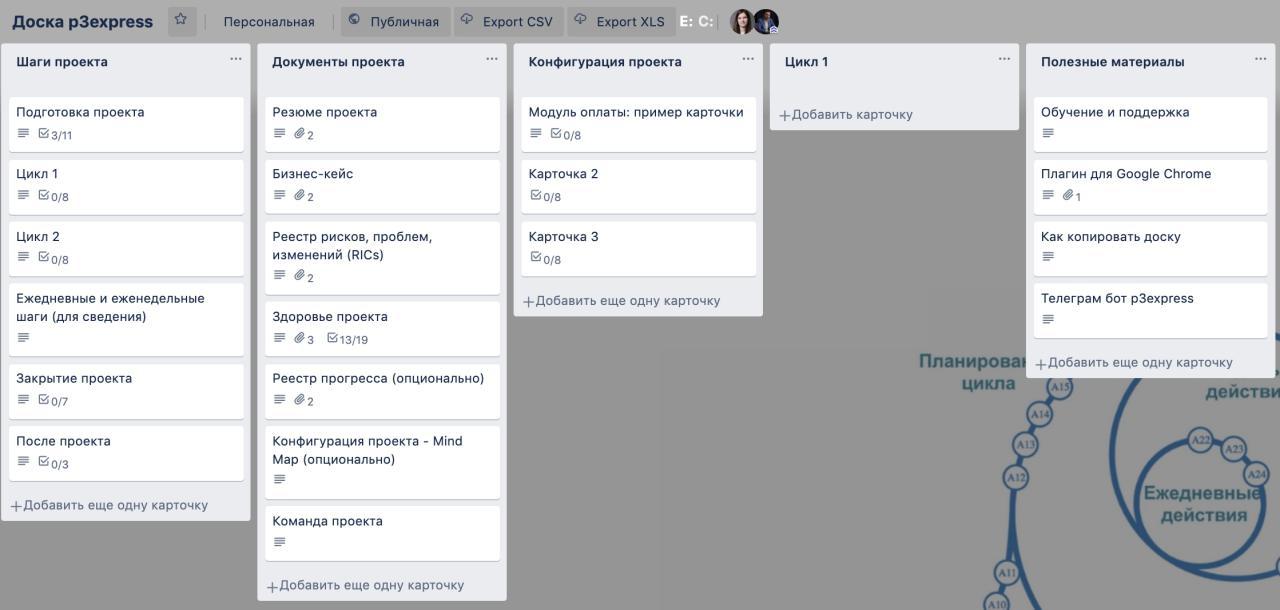
Task: Open the Карточка 3 card
Action: (638, 248)
